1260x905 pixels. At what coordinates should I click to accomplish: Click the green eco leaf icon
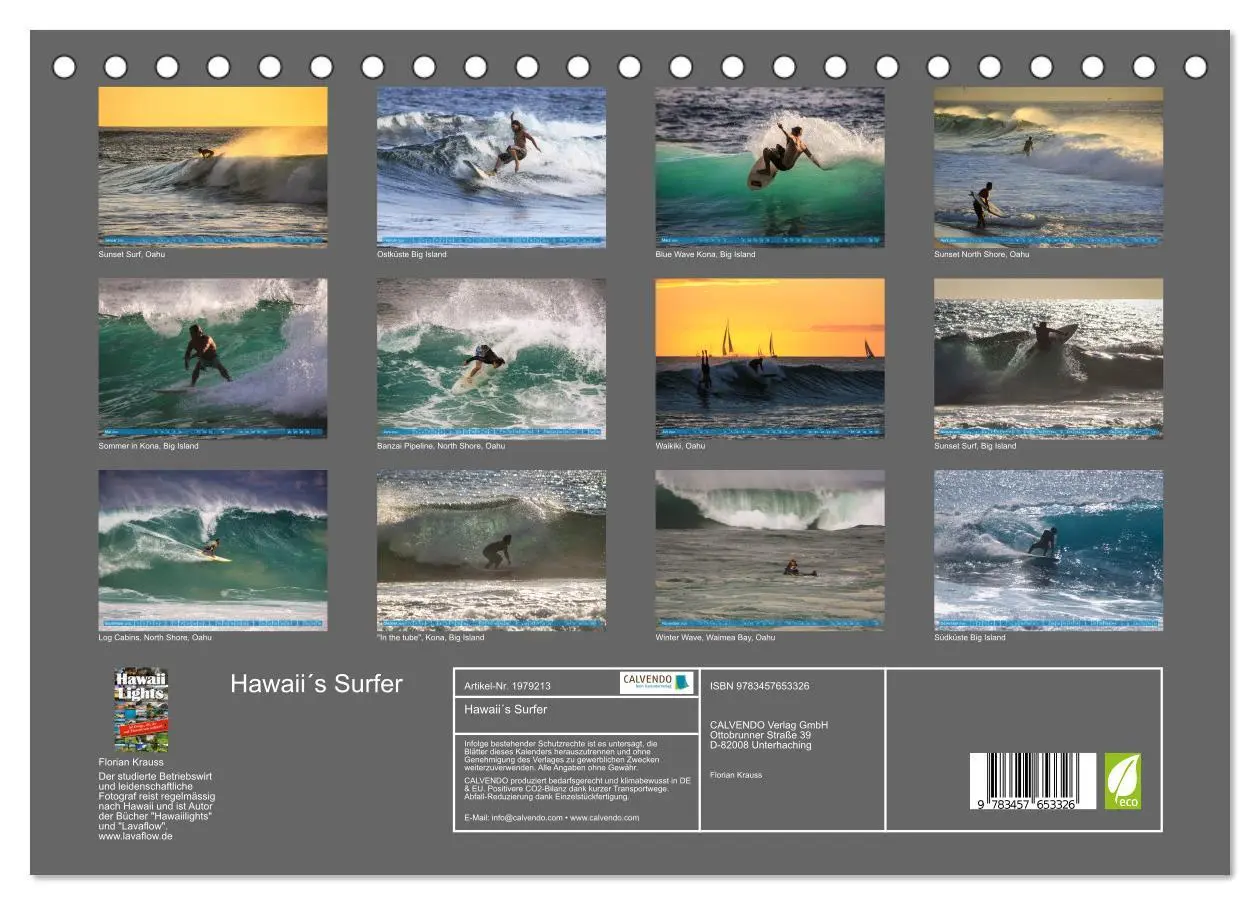(x=1122, y=781)
